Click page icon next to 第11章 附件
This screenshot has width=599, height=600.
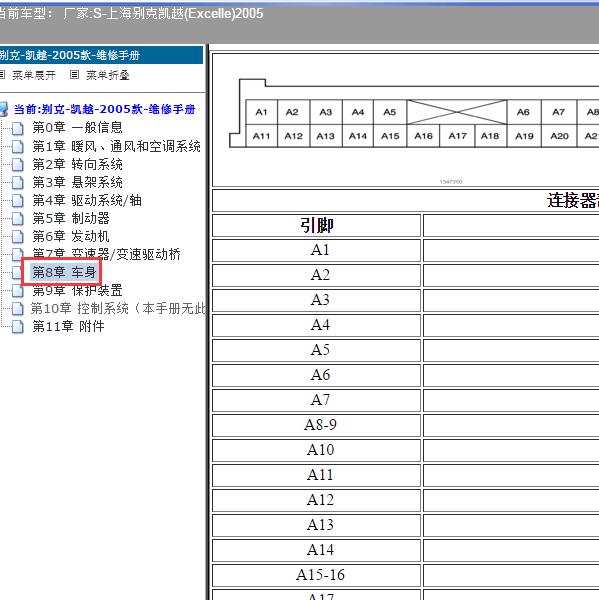pyautogui.click(x=18, y=327)
